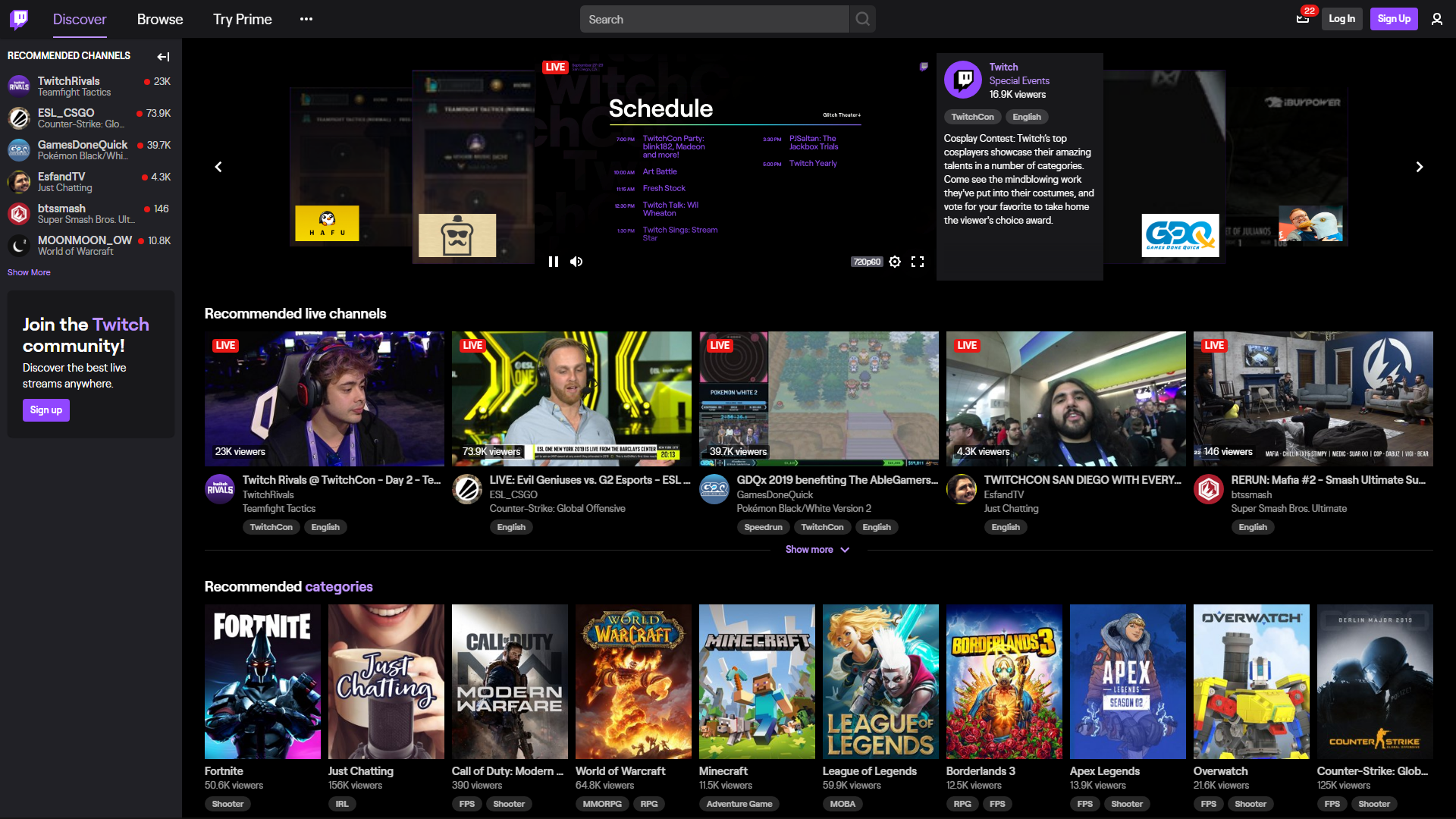Open the Discover navigation tab
This screenshot has width=1456, height=819.
[x=80, y=19]
